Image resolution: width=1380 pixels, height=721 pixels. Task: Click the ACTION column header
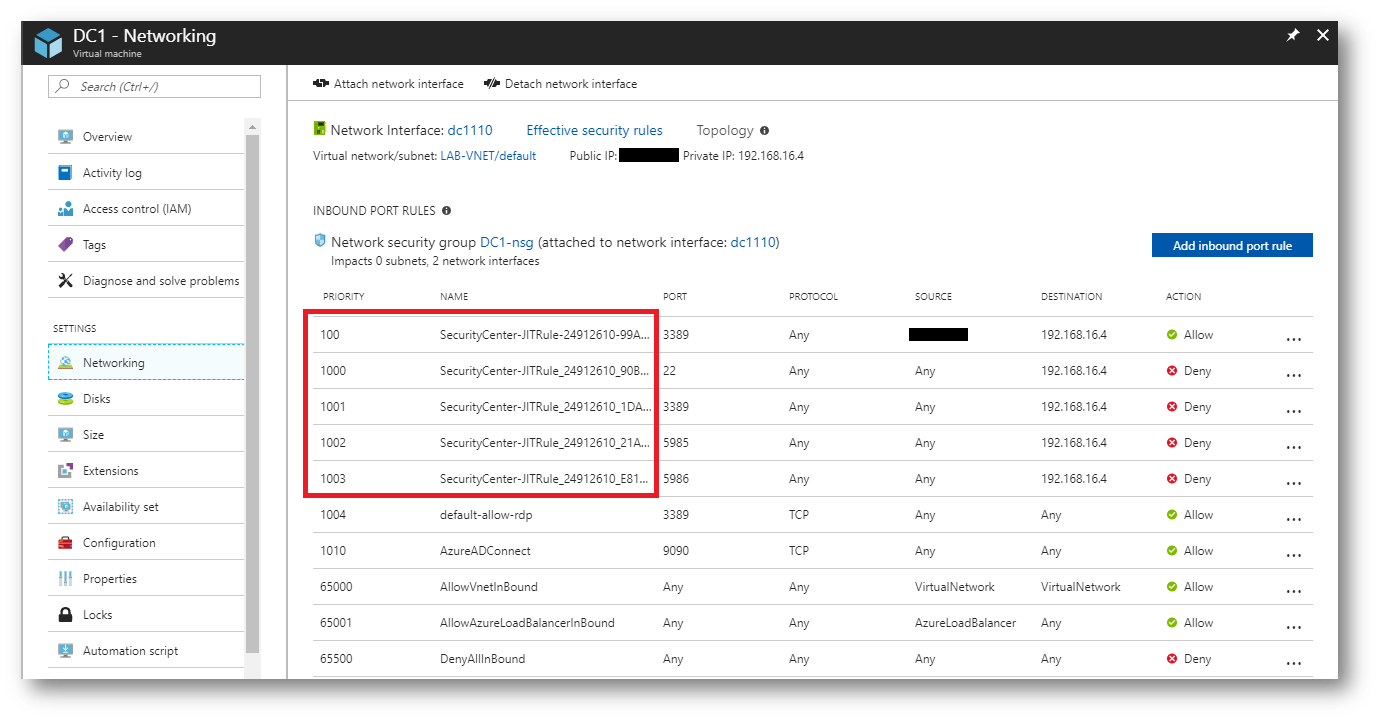tap(1184, 297)
